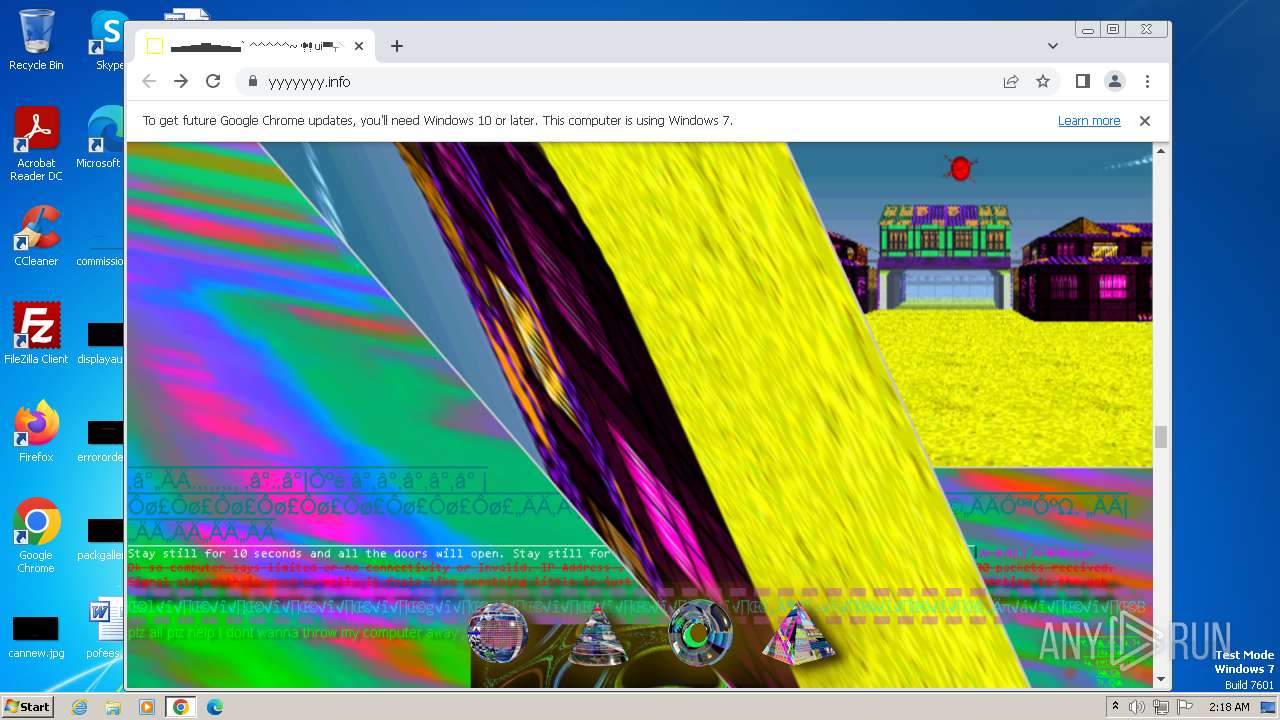Open Chrome's three-dot menu
Viewport: 1280px width, 720px height.
pyautogui.click(x=1147, y=81)
